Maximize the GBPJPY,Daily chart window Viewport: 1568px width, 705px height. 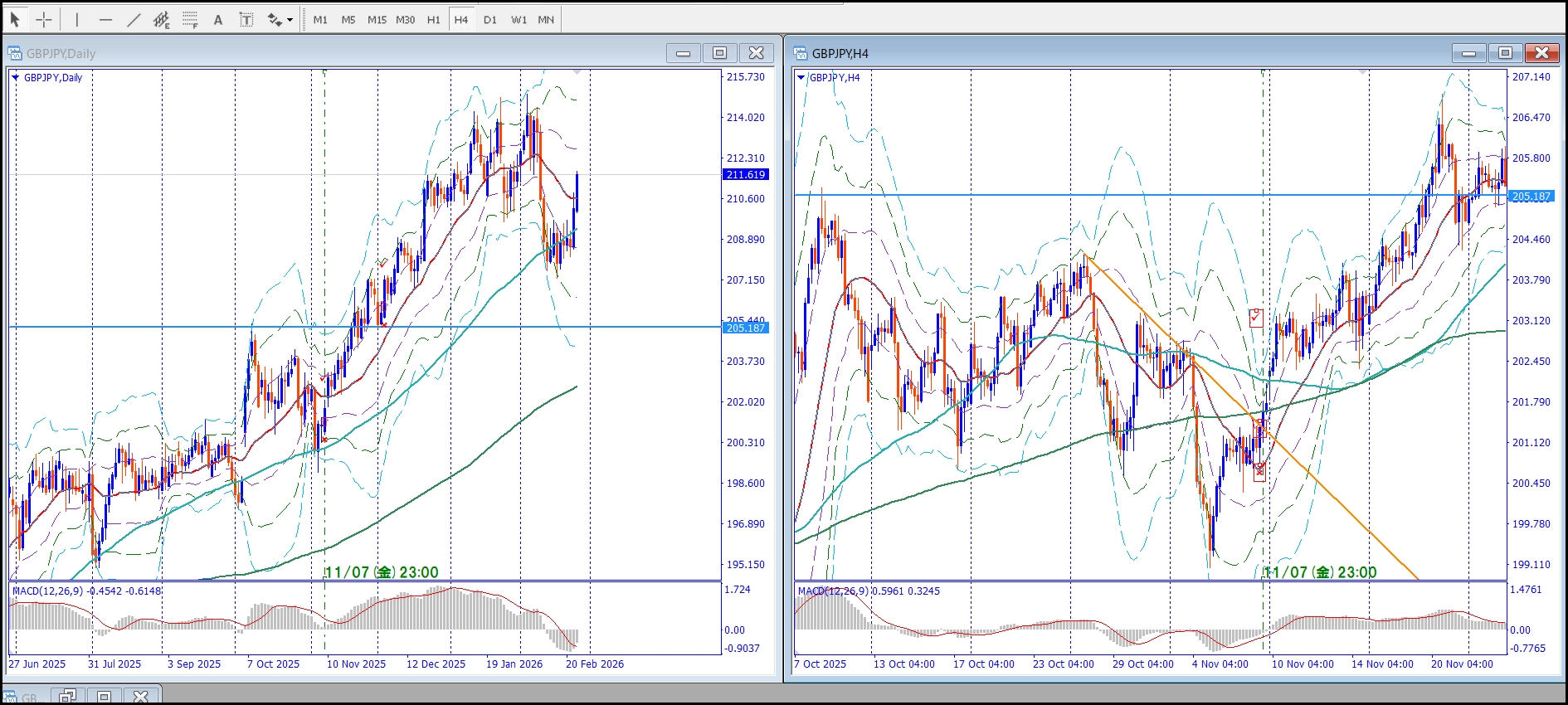719,53
